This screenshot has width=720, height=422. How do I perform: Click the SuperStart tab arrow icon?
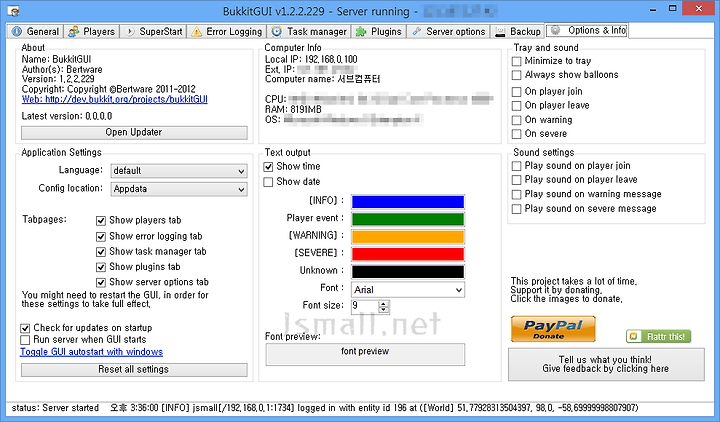click(130, 31)
